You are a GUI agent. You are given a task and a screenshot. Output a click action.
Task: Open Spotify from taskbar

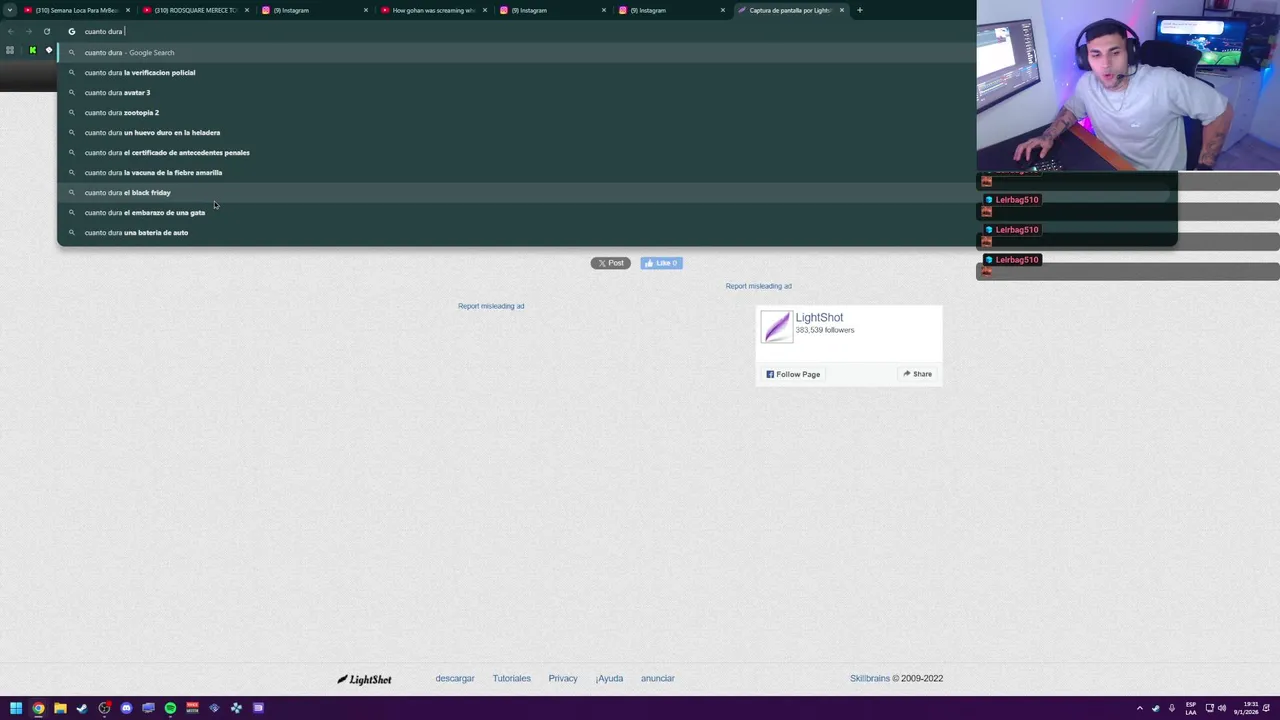pos(170,708)
